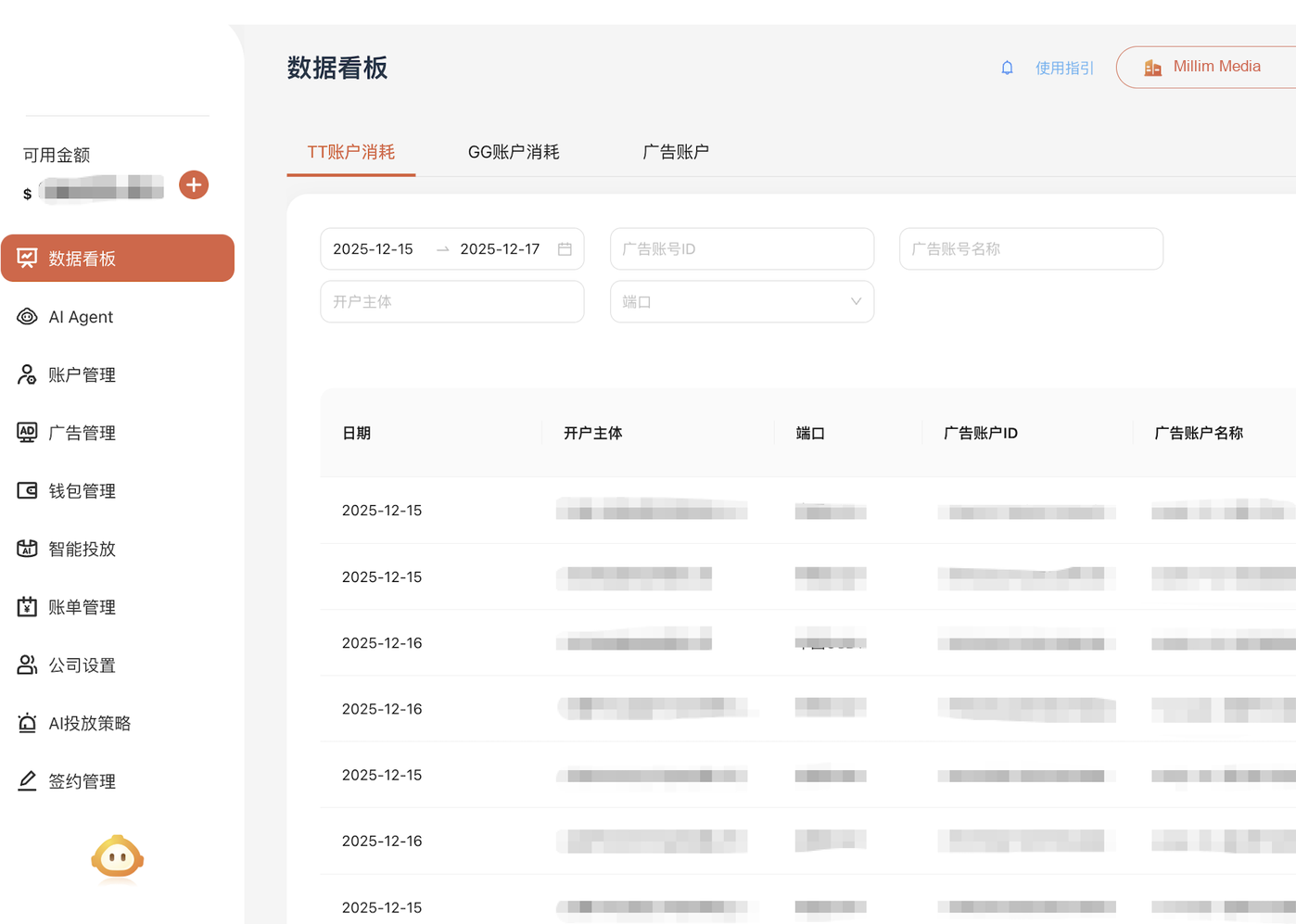
Task: Click the add funds plus icon
Action: (x=193, y=185)
